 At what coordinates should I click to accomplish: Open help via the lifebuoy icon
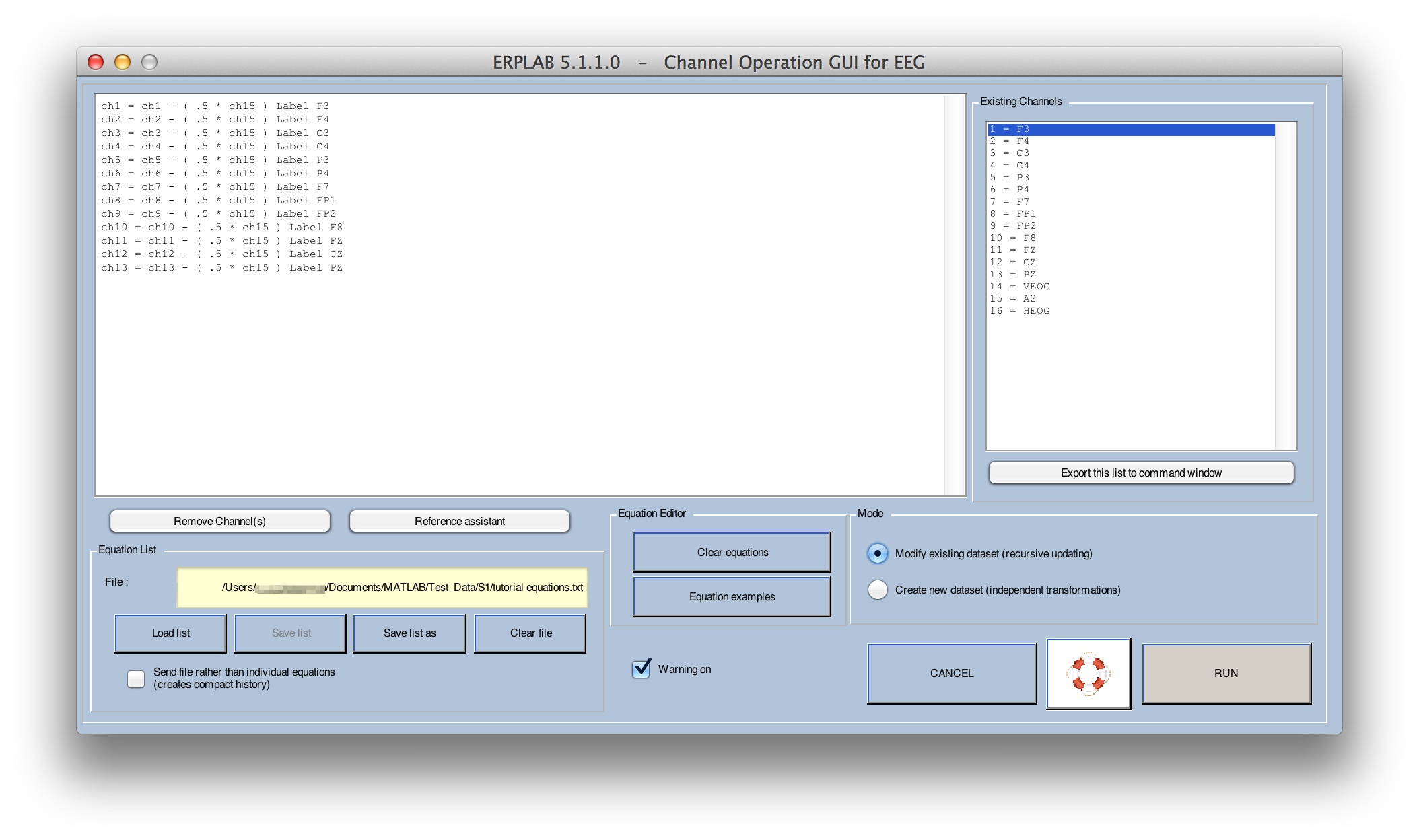pyautogui.click(x=1088, y=673)
